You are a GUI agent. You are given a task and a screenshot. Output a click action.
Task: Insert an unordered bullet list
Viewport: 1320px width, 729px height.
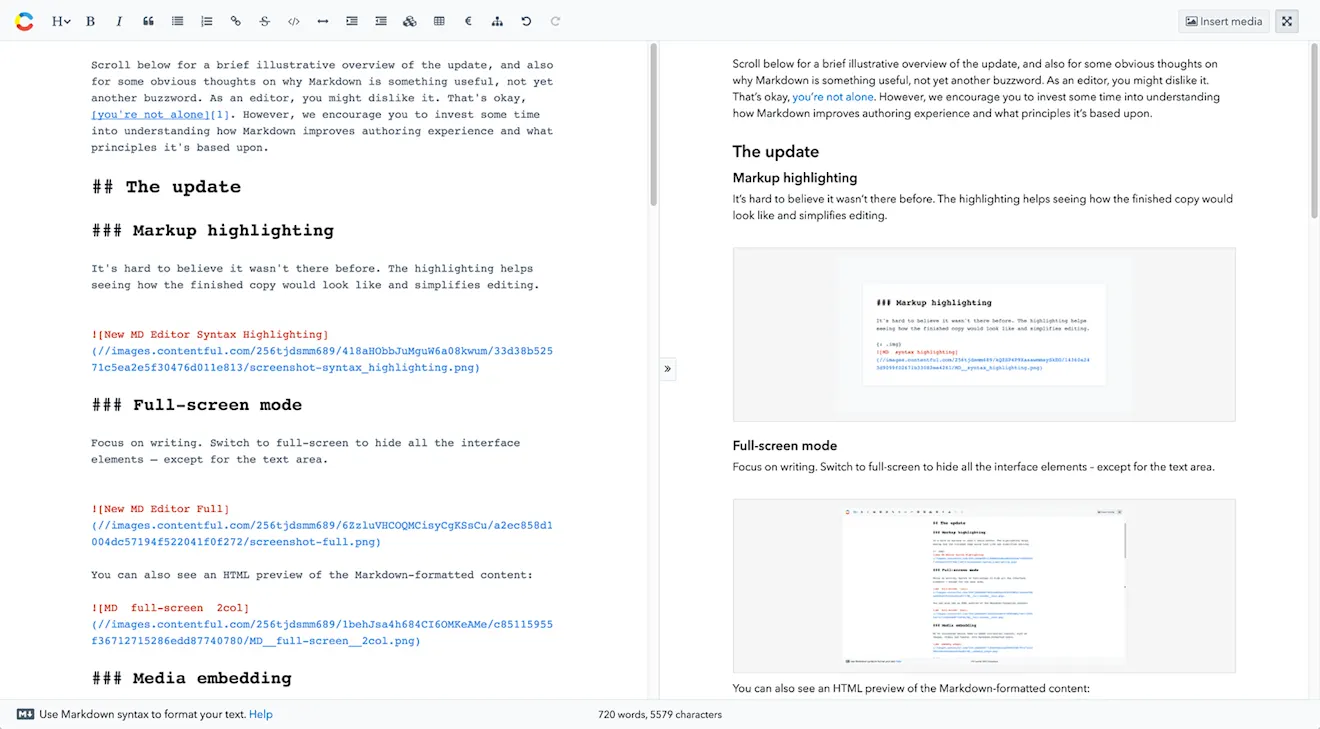coord(177,21)
